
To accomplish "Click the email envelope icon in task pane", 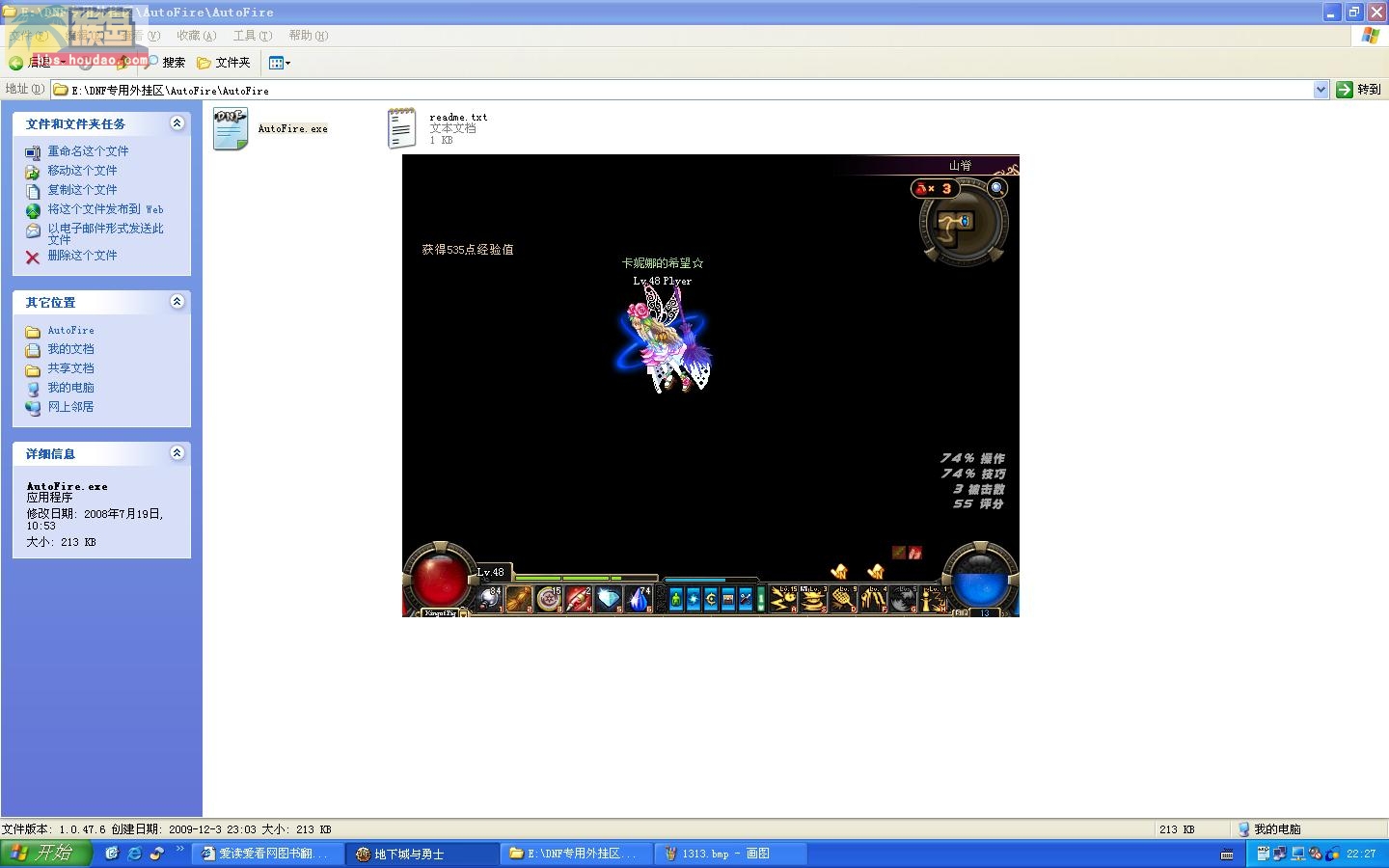I will pyautogui.click(x=33, y=231).
